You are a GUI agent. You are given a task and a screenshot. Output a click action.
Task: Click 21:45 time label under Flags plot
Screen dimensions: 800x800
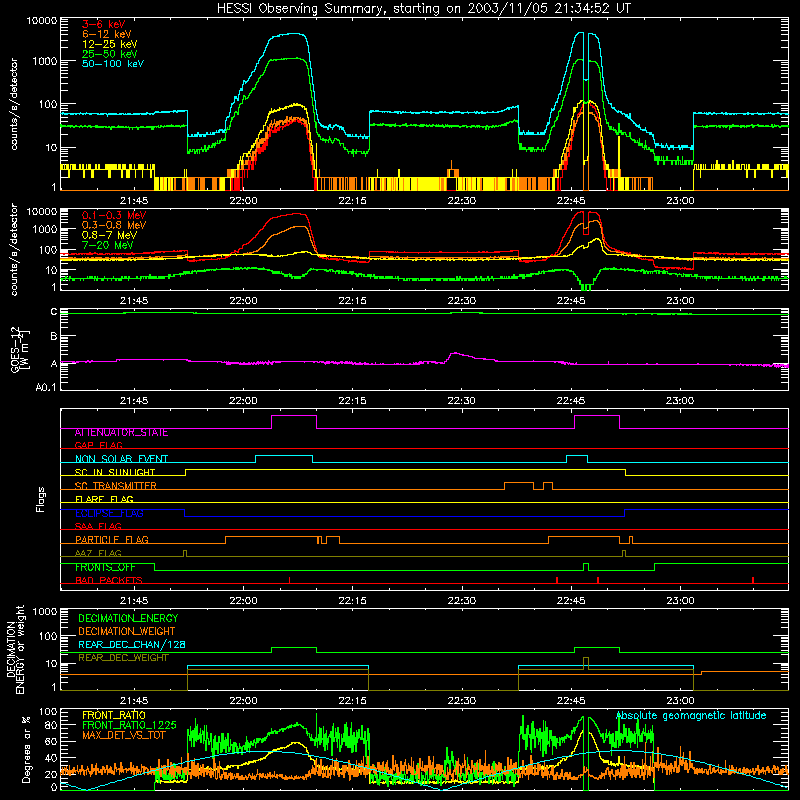click(134, 601)
